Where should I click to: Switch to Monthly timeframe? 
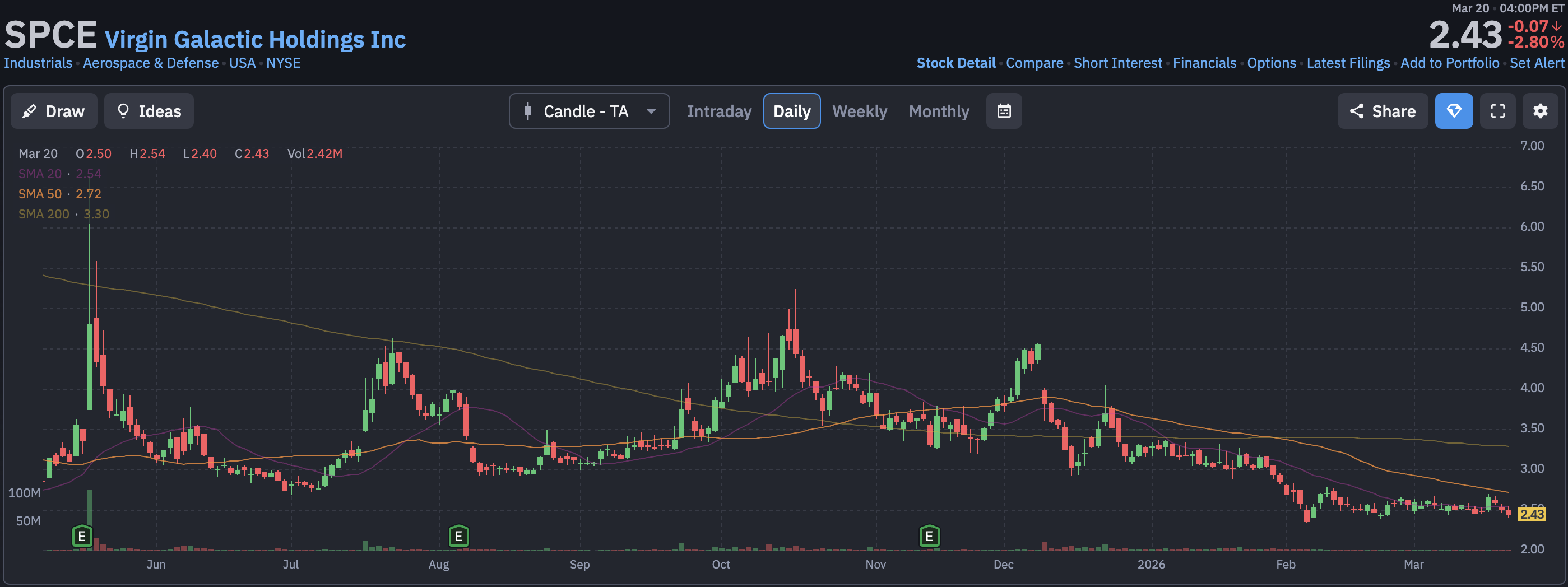[939, 111]
